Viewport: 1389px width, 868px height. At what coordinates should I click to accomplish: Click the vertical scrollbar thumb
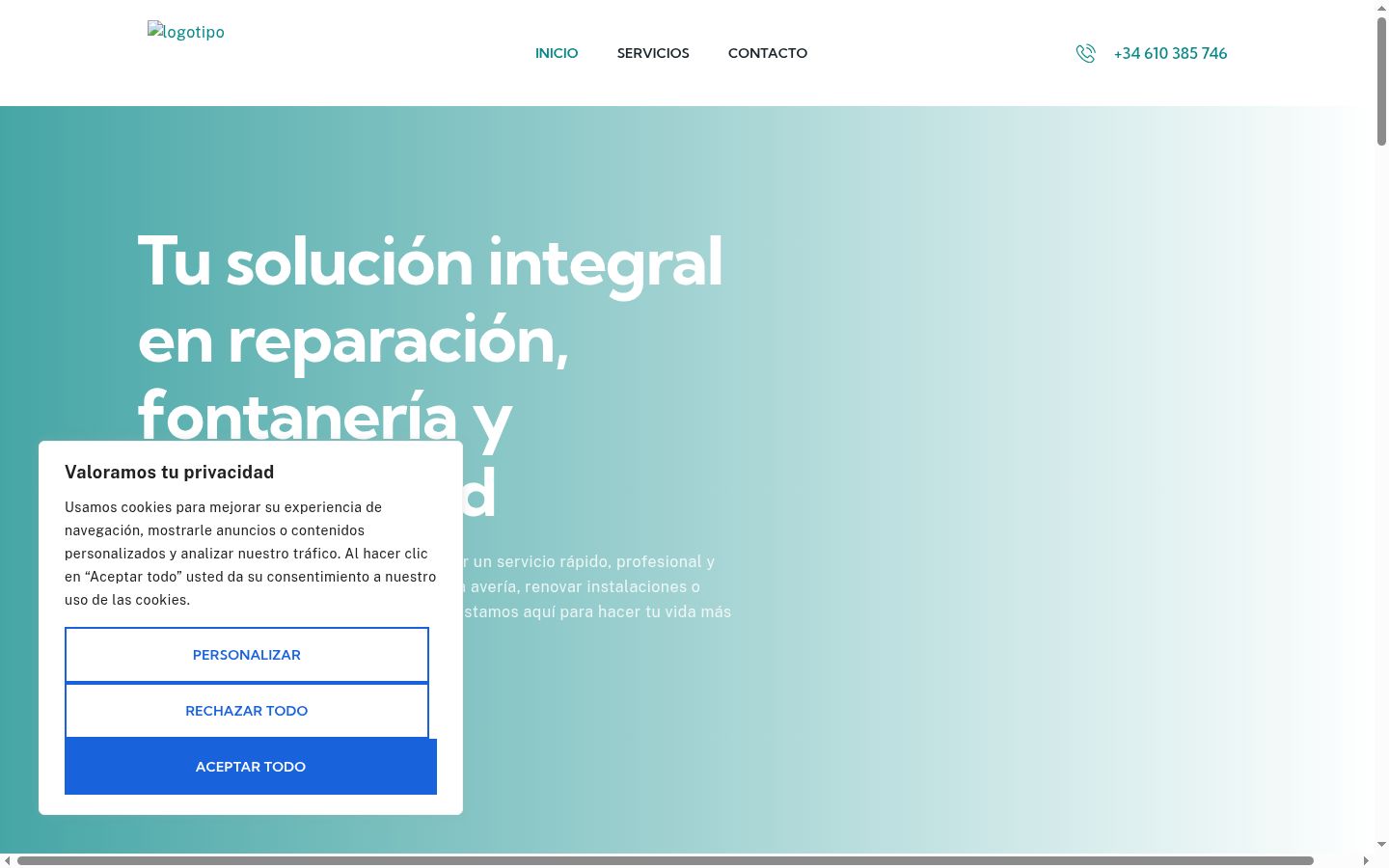click(x=1381, y=82)
